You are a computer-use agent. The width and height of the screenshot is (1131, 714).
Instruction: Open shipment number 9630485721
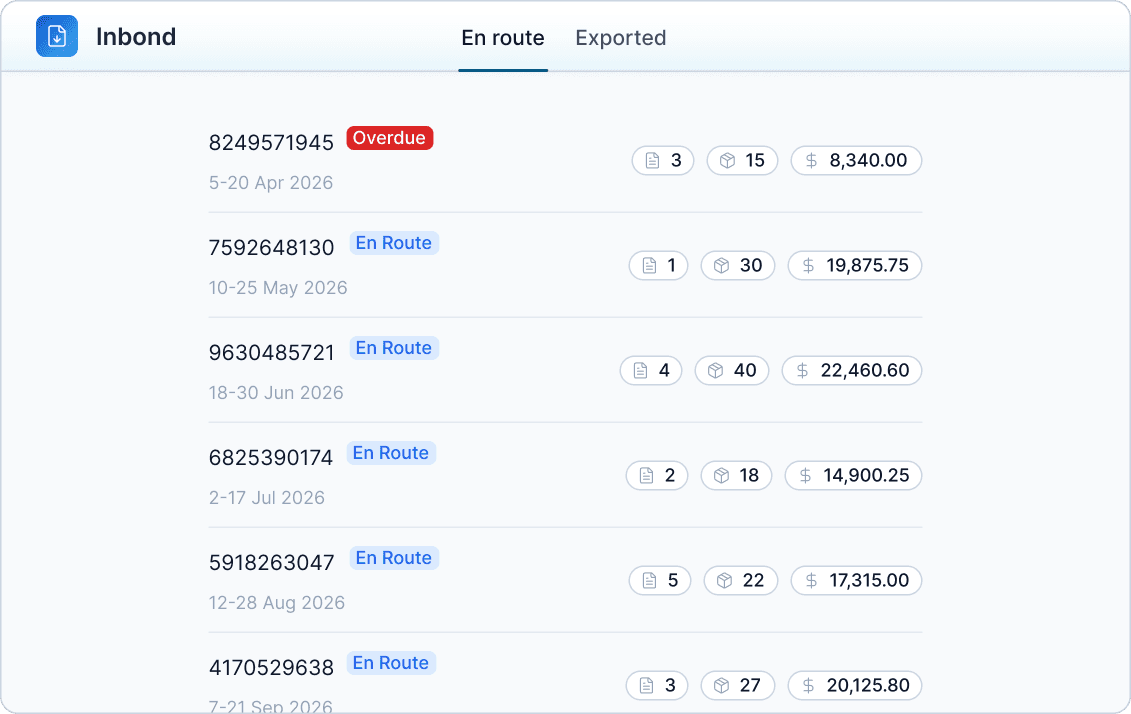tap(271, 353)
